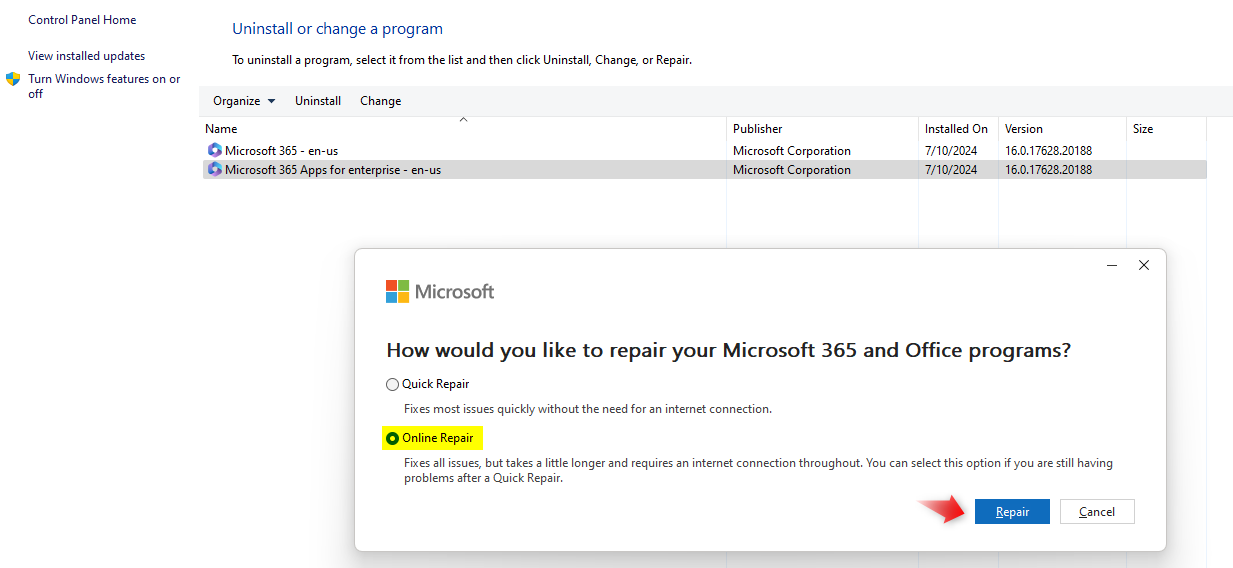Sort programs by Installed On column
1233x568 pixels.
coord(956,129)
